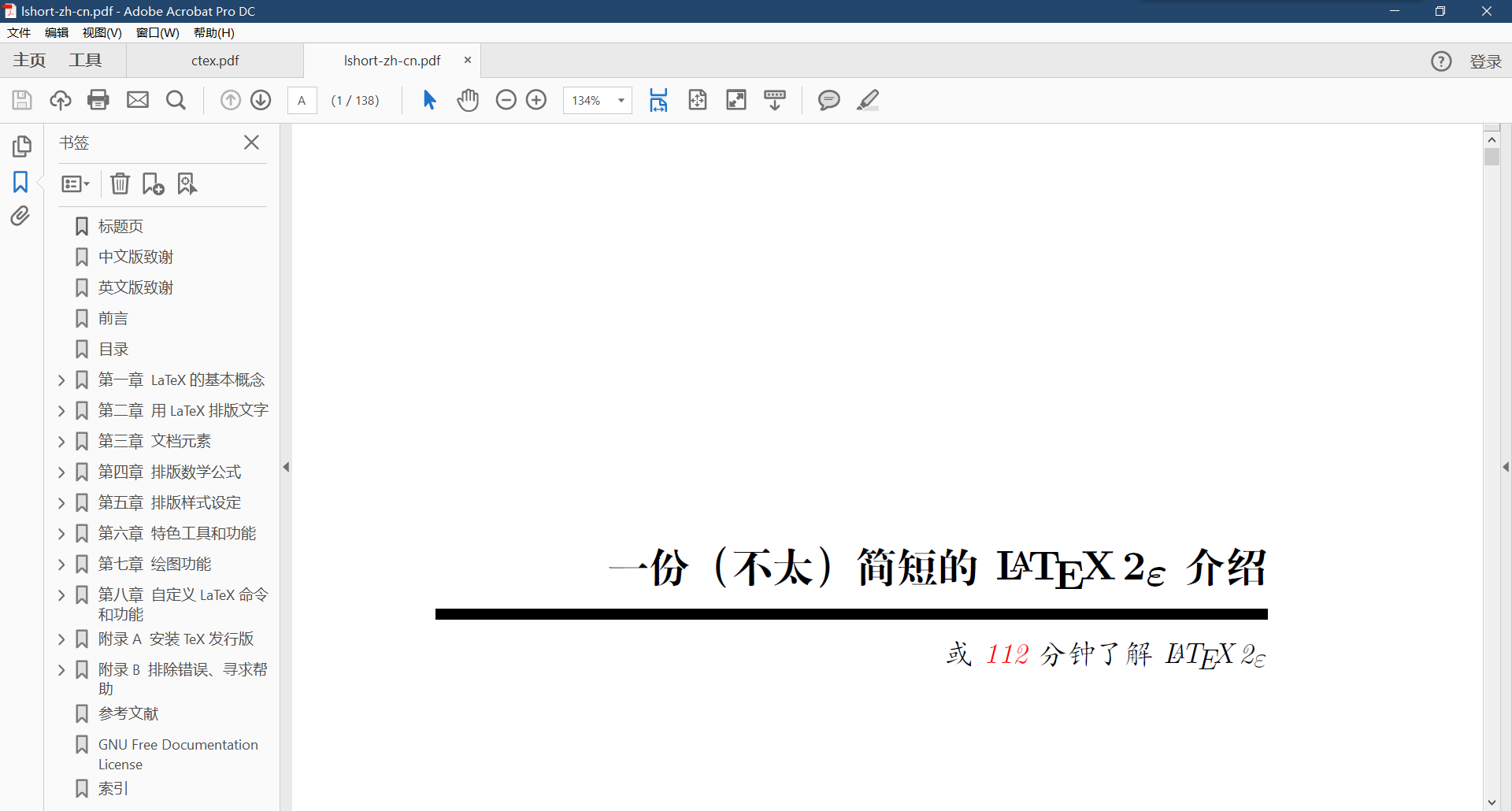Viewport: 1512px width, 811px height.
Task: Open the Print dialog
Action: (x=98, y=100)
